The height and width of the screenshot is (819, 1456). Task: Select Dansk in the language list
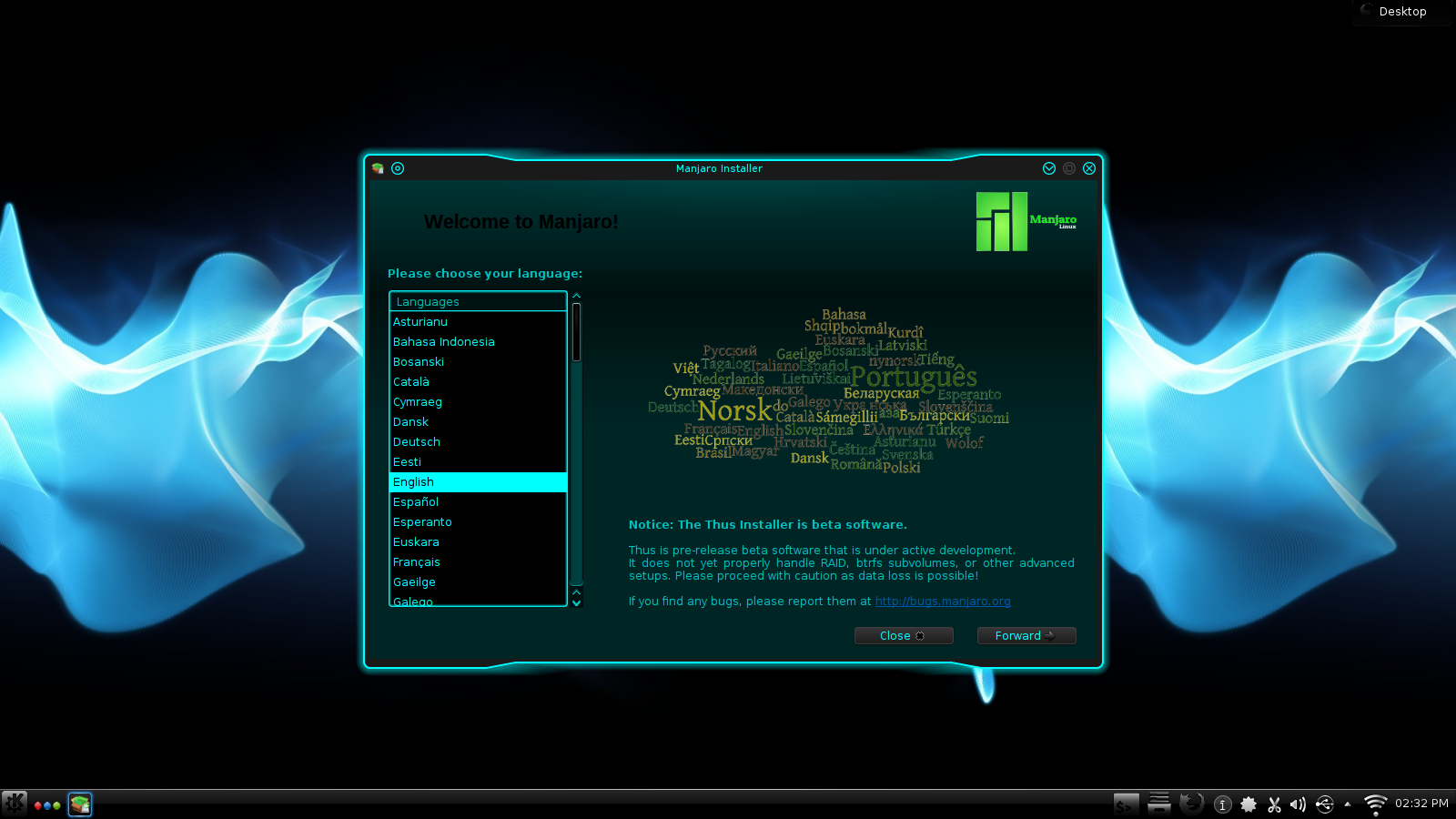478,422
